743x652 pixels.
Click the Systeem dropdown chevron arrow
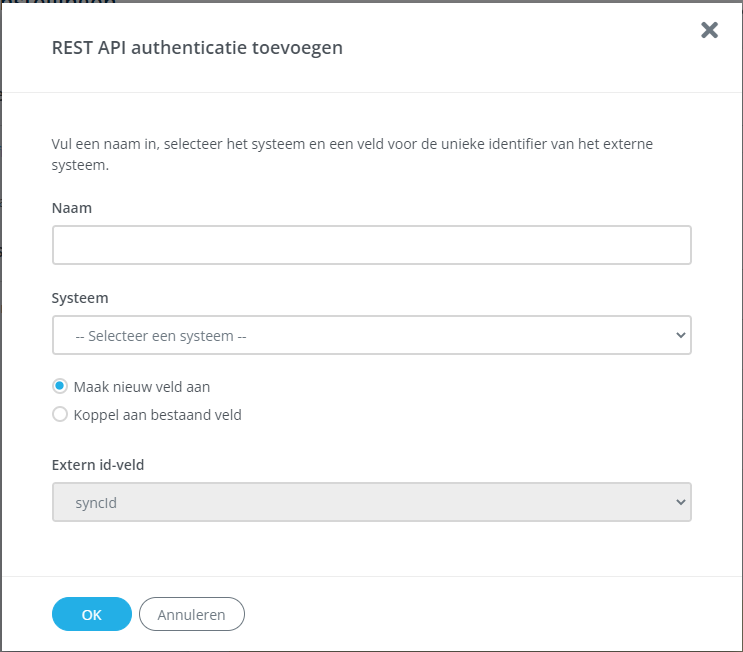point(681,335)
